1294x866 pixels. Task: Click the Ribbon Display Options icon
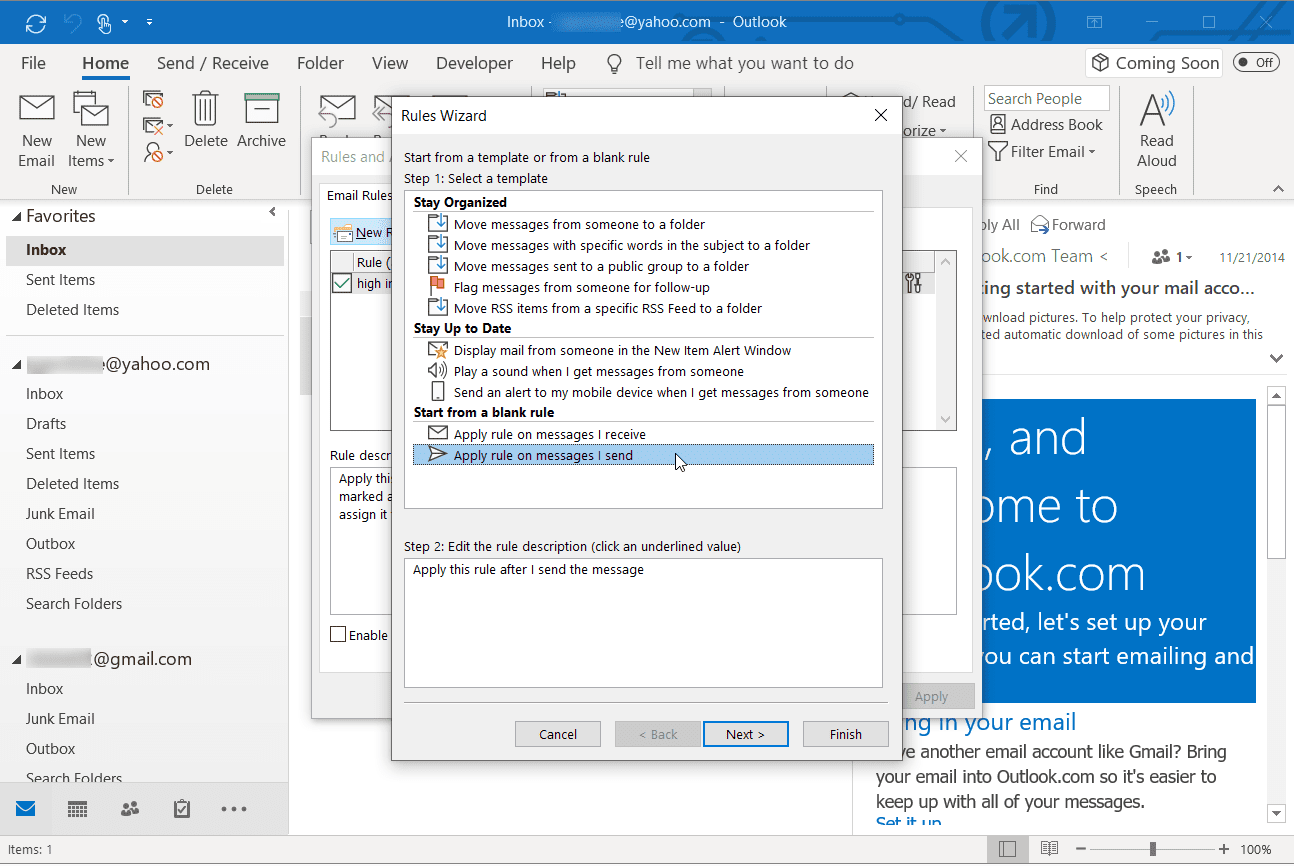[x=1095, y=21]
